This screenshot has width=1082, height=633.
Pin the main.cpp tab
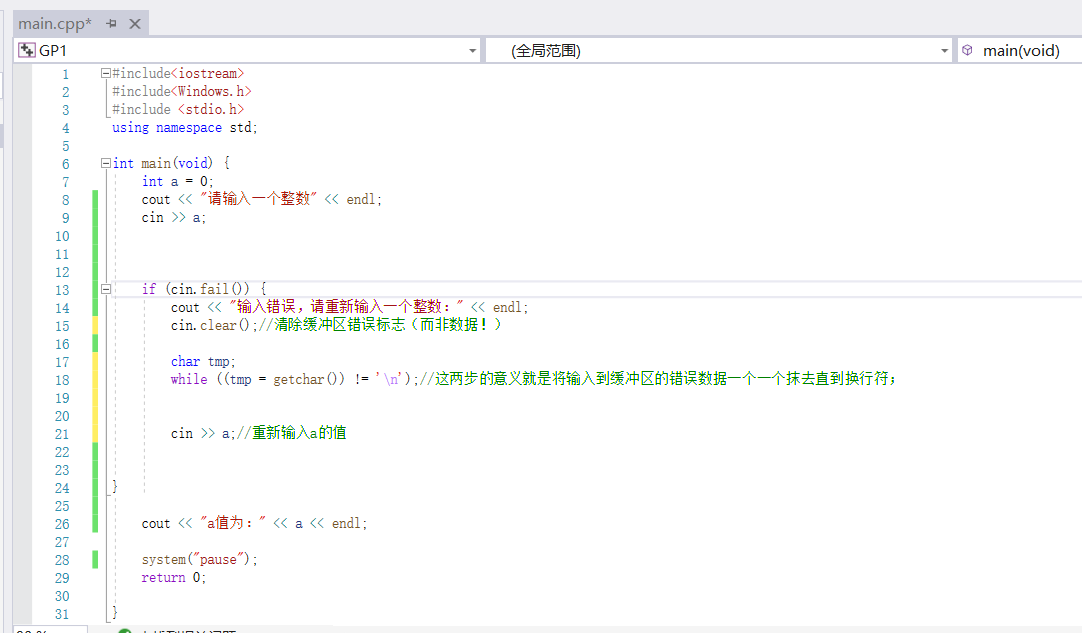111,23
